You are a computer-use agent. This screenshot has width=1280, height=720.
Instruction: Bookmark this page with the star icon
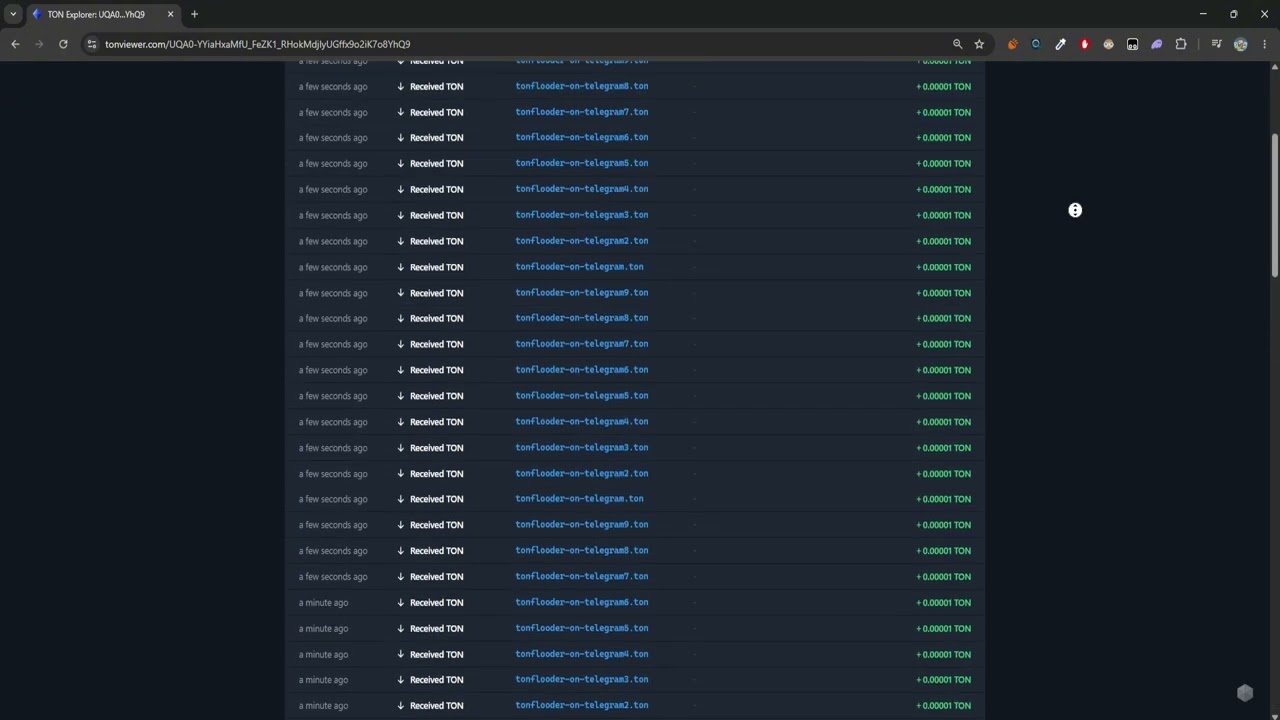point(979,44)
